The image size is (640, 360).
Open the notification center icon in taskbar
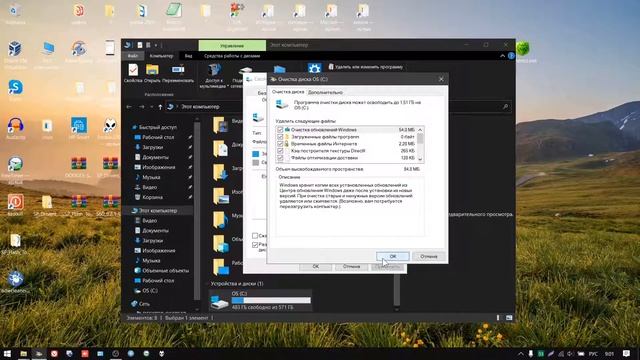click(626, 353)
